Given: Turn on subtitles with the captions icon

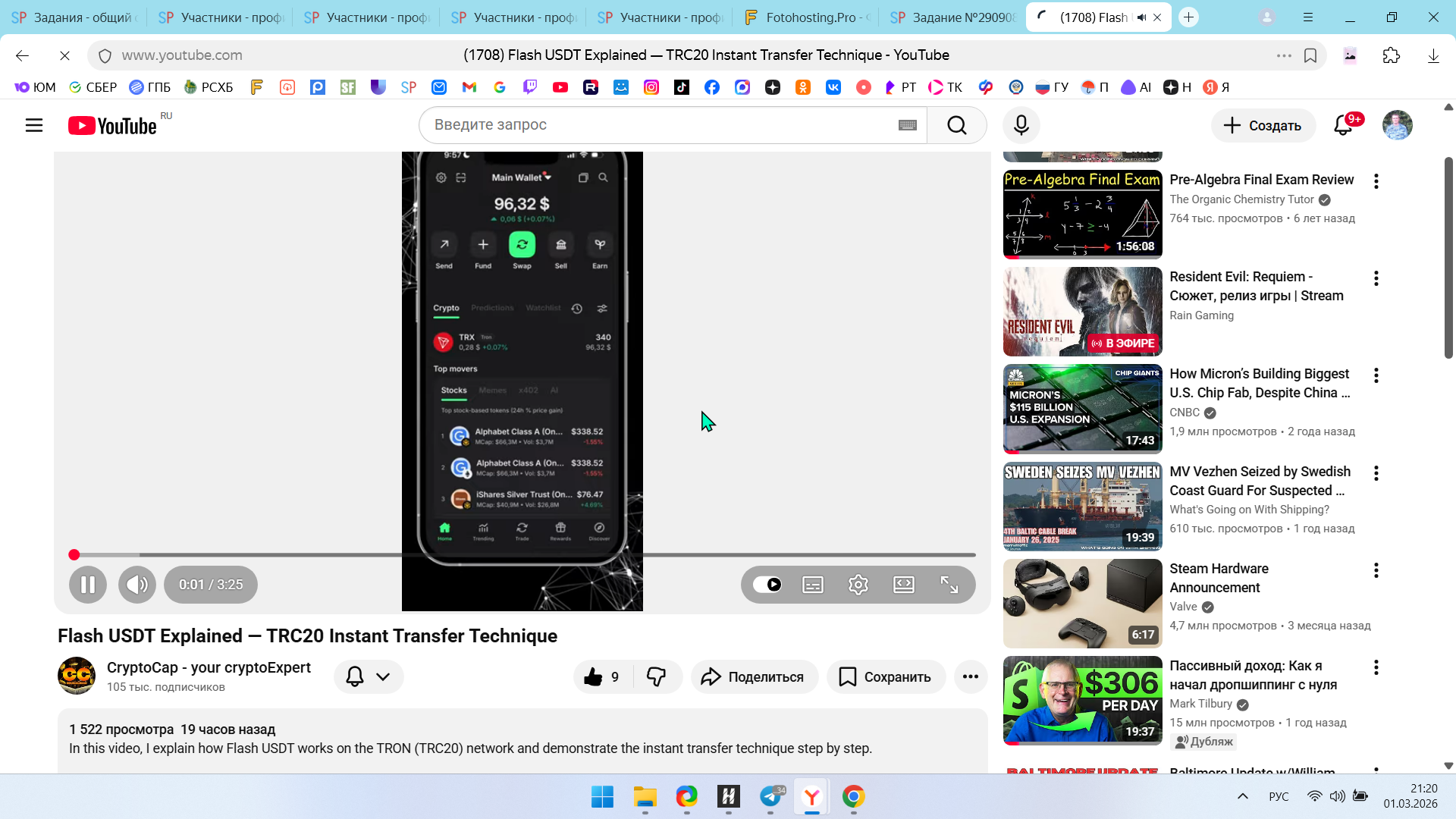Looking at the screenshot, I should point(813,585).
